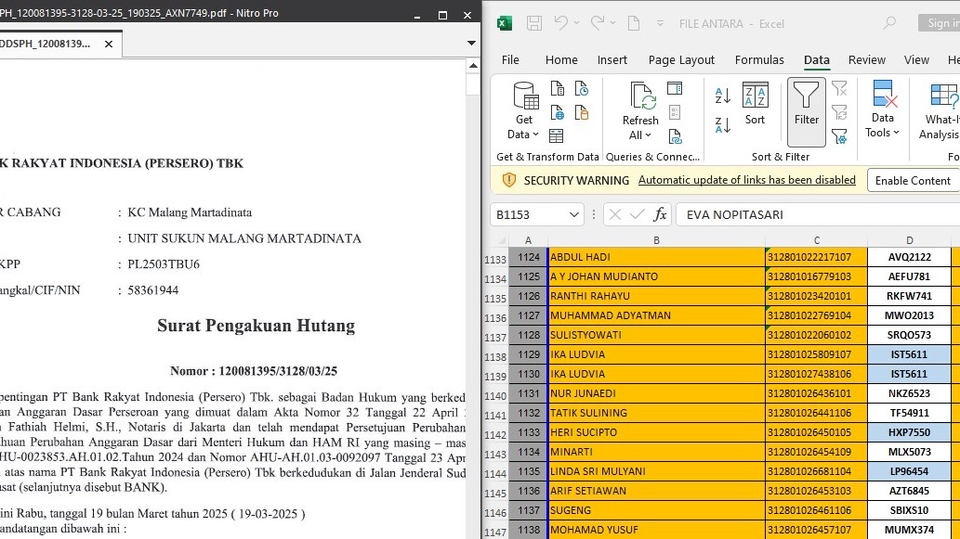960x539 pixels.
Task: Select cell LINDA SRI MULYANI
Action: click(656, 472)
